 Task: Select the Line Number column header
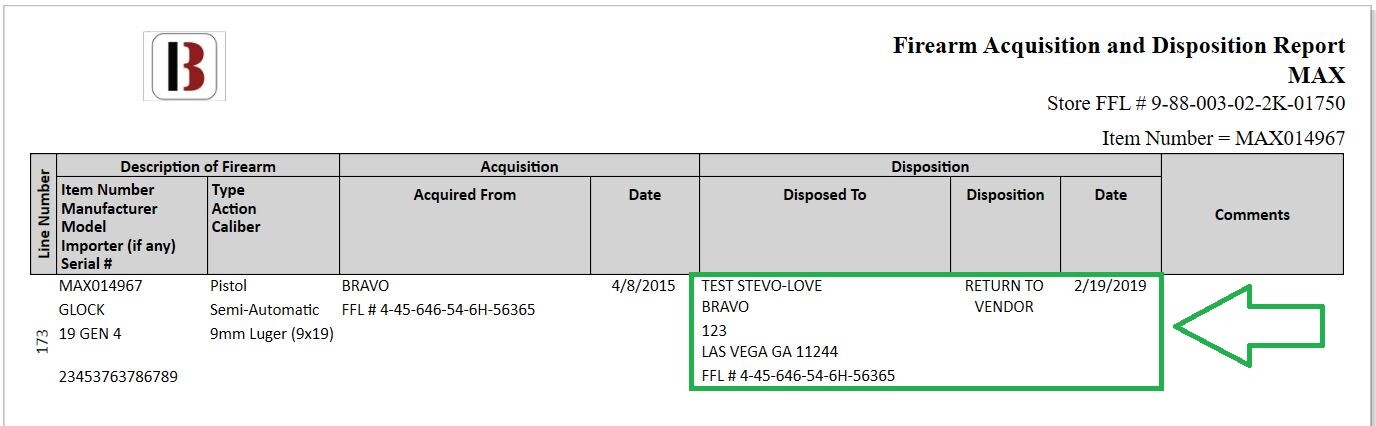45,214
